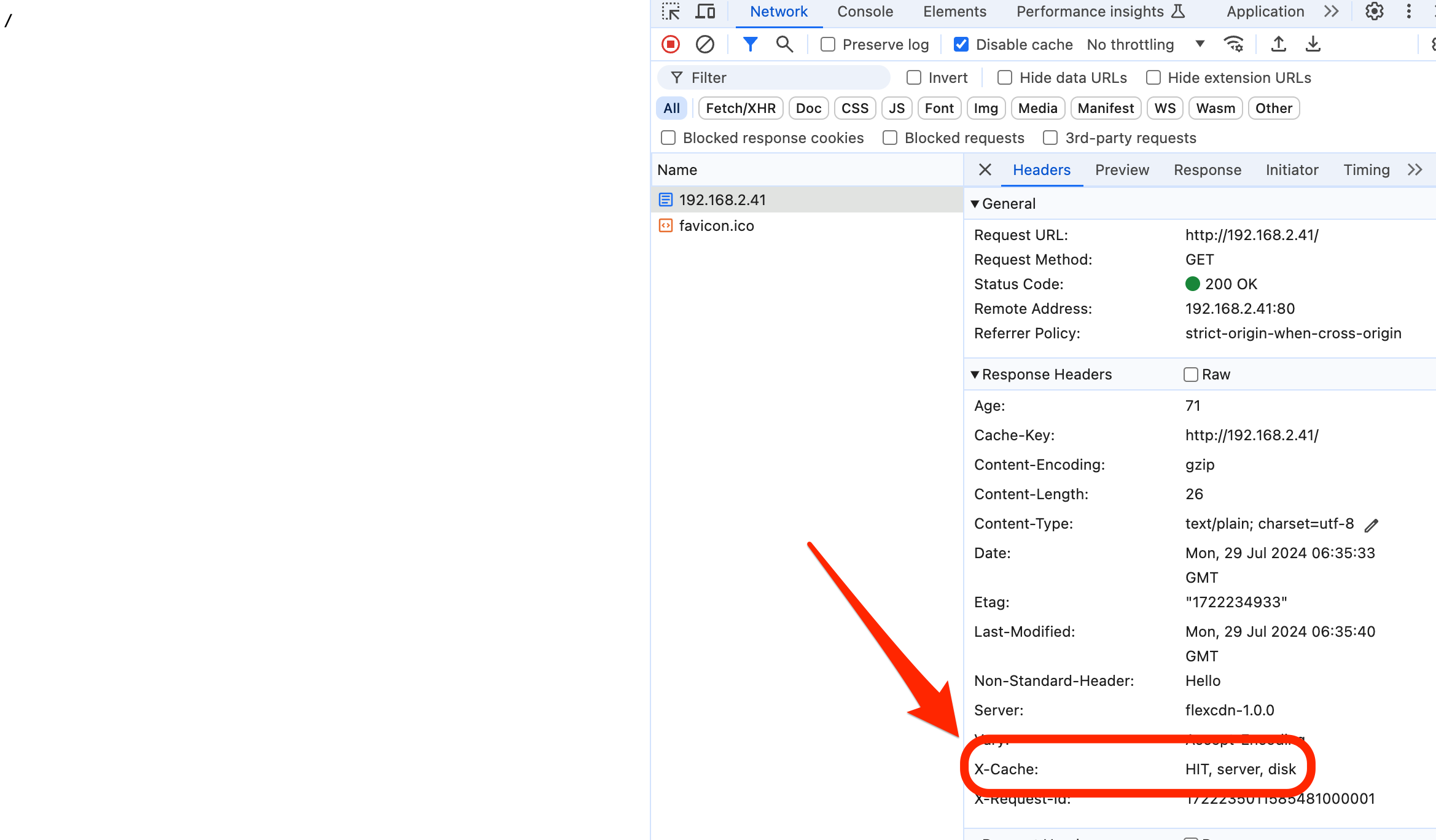The image size is (1436, 840).
Task: Collapse the General section
Action: (x=975, y=204)
